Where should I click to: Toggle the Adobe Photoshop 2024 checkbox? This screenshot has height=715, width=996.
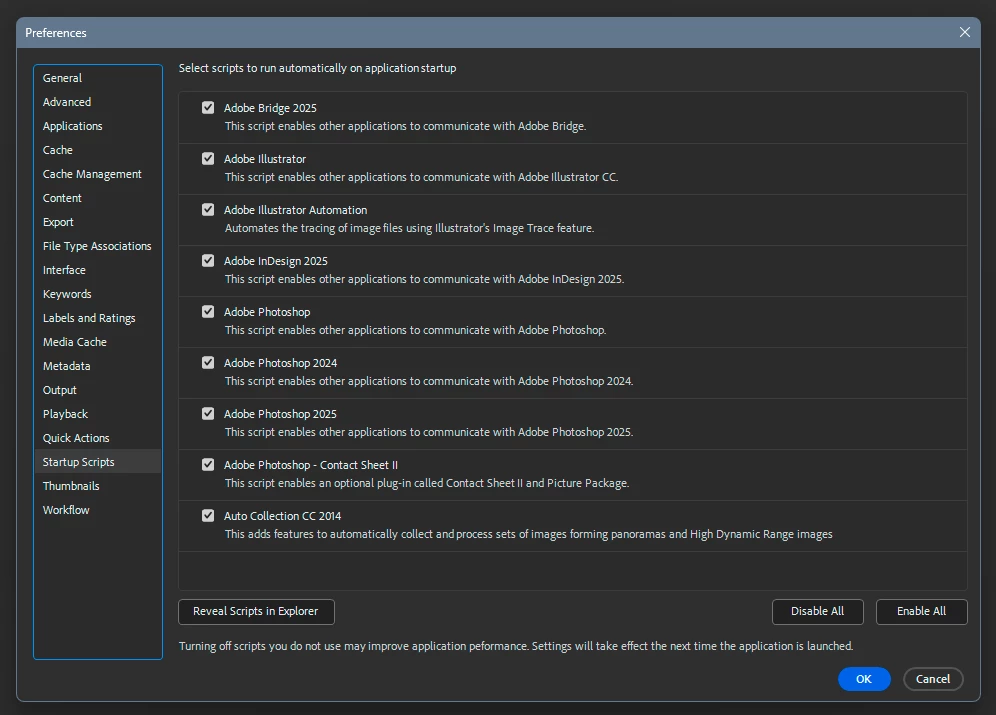coord(208,362)
